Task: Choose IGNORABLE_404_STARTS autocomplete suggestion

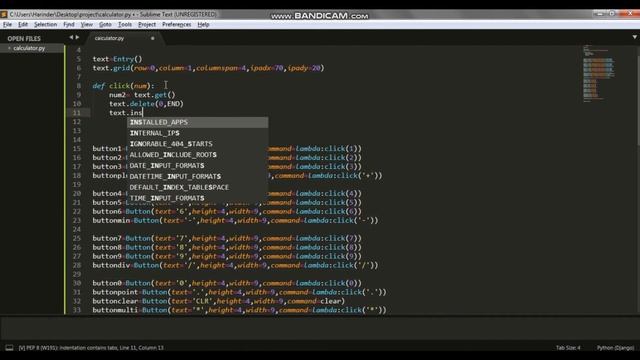Action: pos(198,144)
